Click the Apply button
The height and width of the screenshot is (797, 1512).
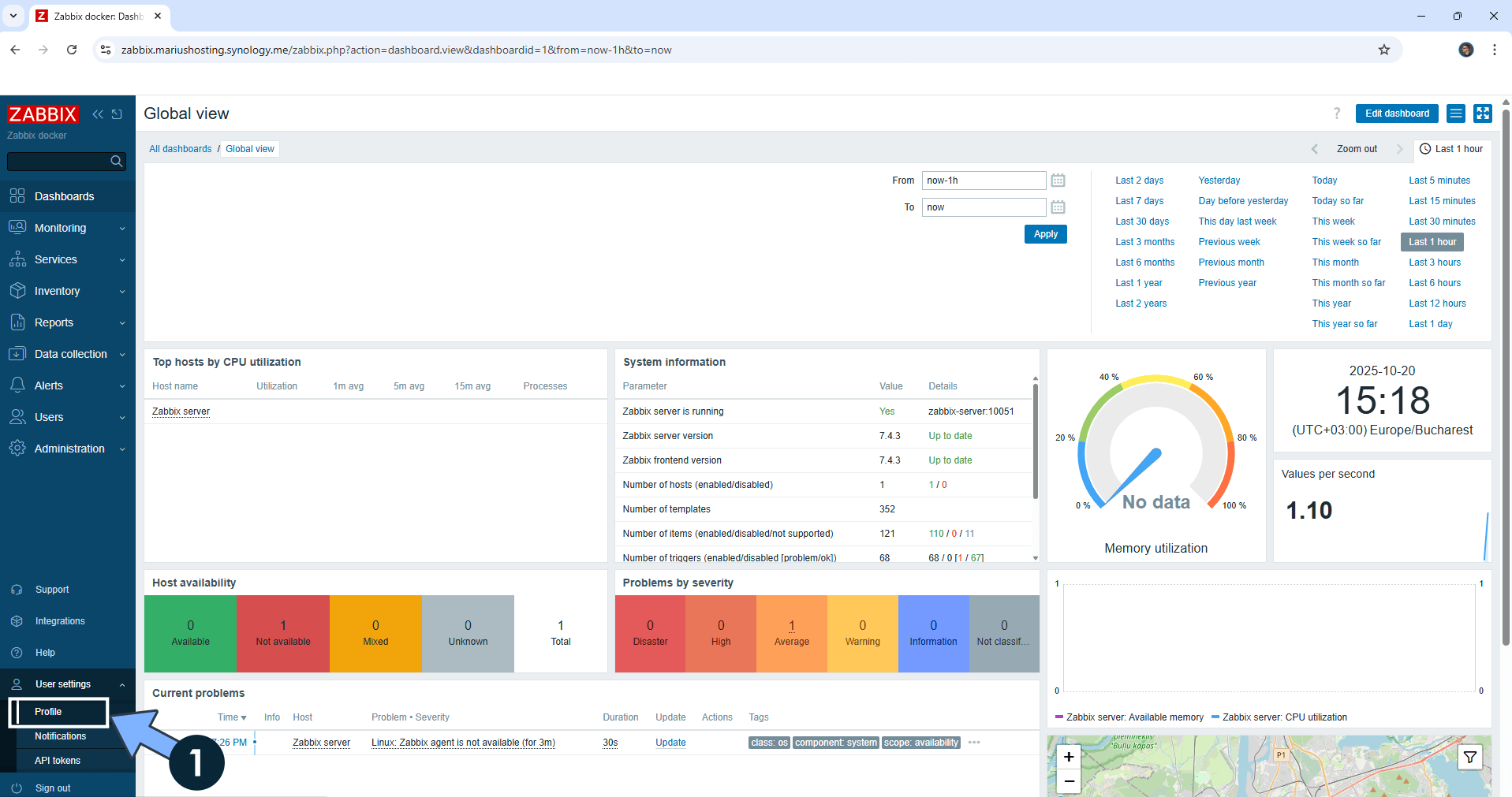1045,234
